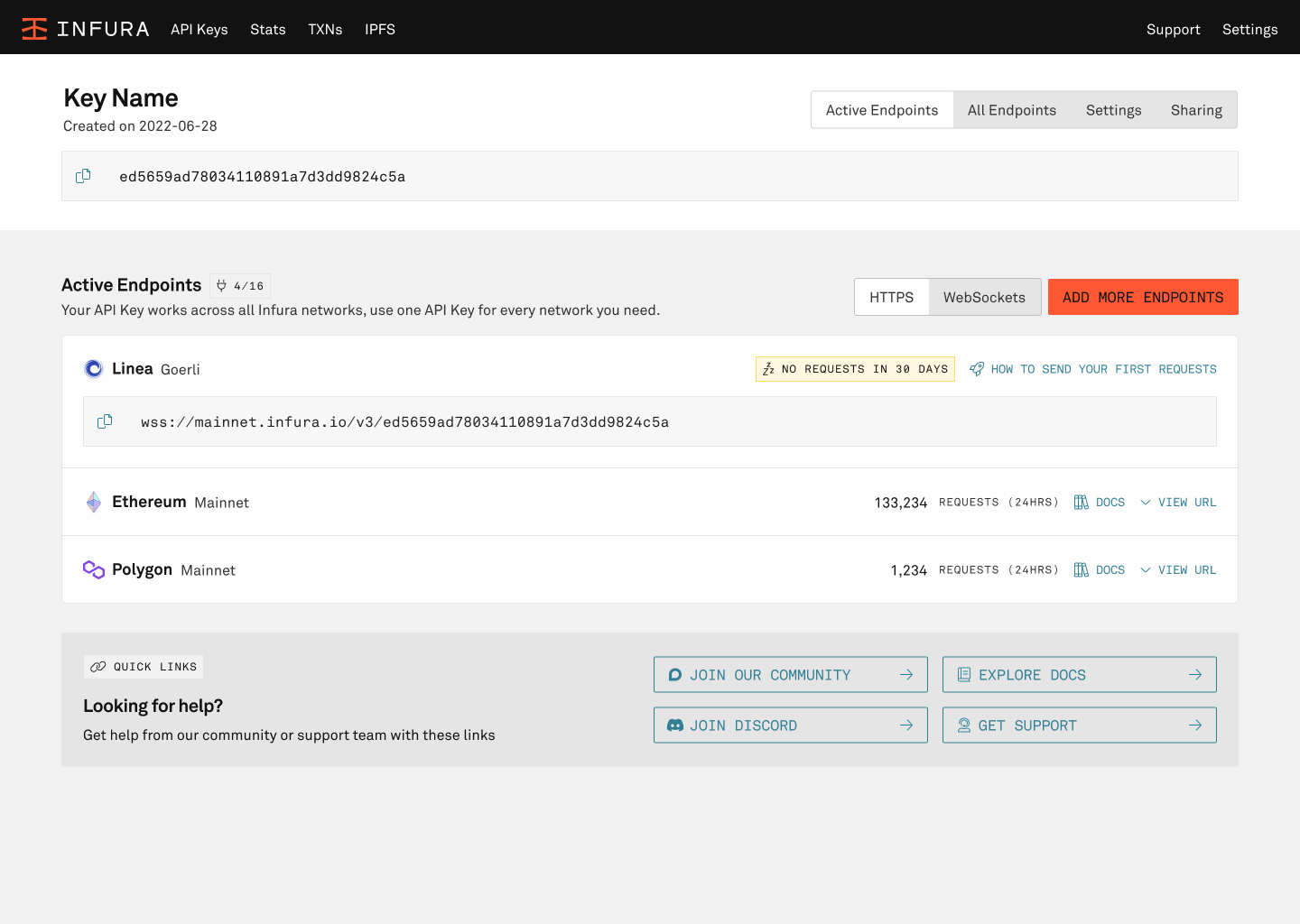Click the 4/16 endpoints count badge
Viewport: 1300px width, 924px height.
(x=240, y=286)
